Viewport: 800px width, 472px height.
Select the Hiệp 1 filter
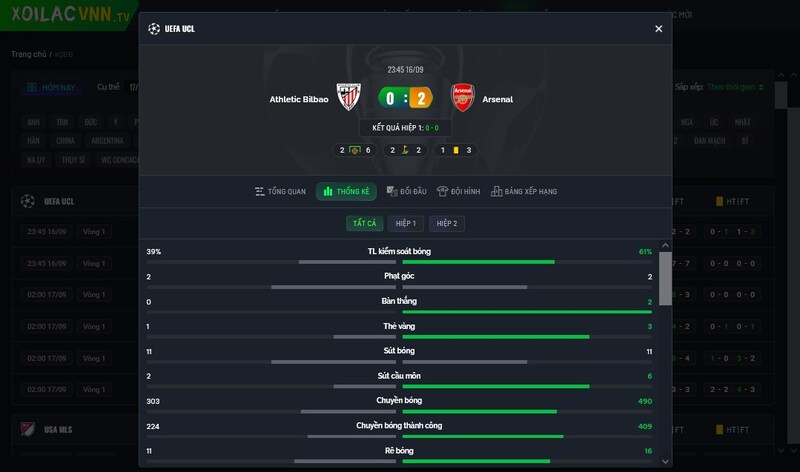click(x=406, y=223)
